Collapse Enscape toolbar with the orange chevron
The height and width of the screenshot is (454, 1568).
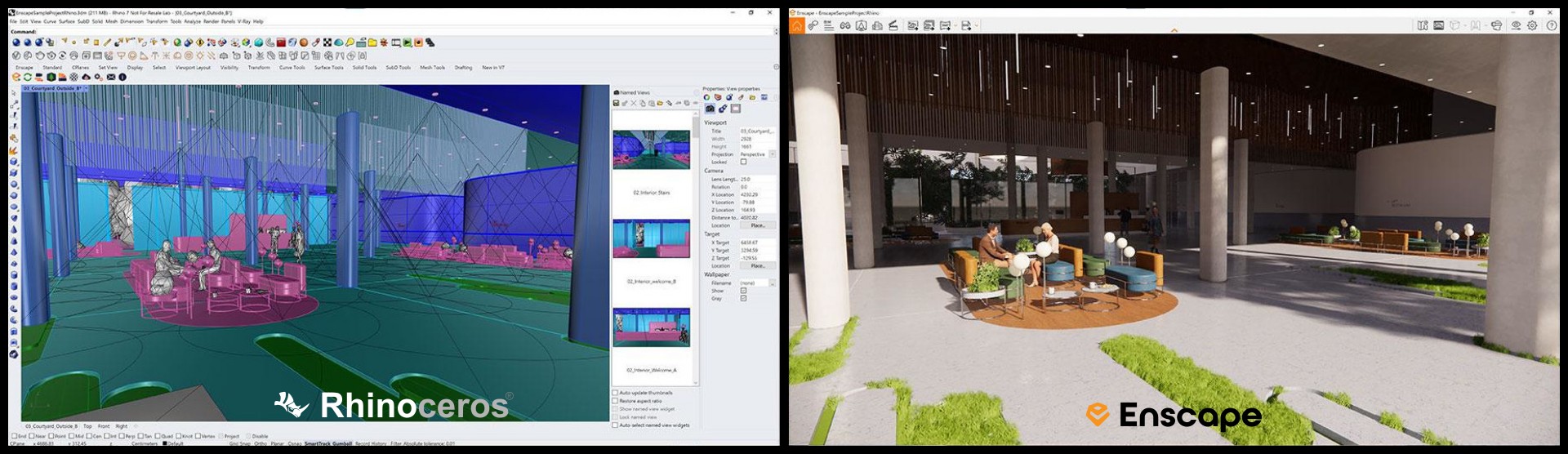point(1174,31)
